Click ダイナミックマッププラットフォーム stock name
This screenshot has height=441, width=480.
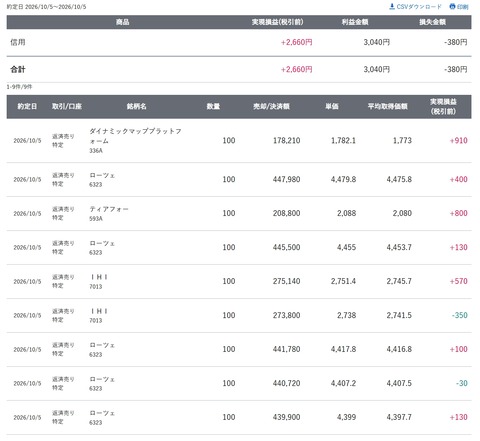tap(135, 136)
